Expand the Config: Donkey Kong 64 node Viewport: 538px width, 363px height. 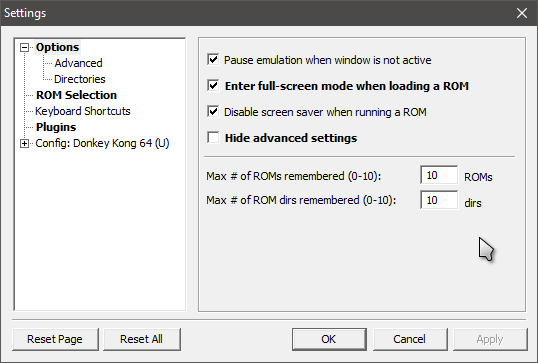point(24,143)
